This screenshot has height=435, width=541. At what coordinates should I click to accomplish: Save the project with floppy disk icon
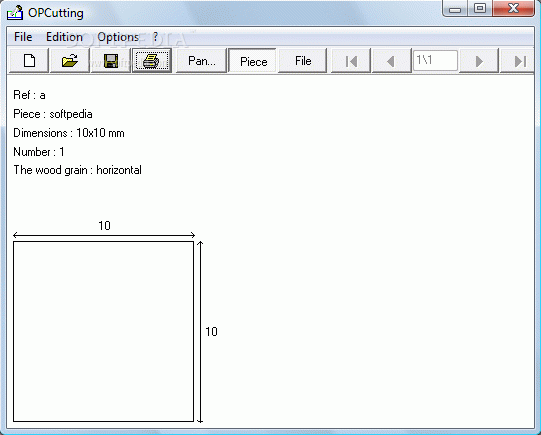[x=111, y=61]
